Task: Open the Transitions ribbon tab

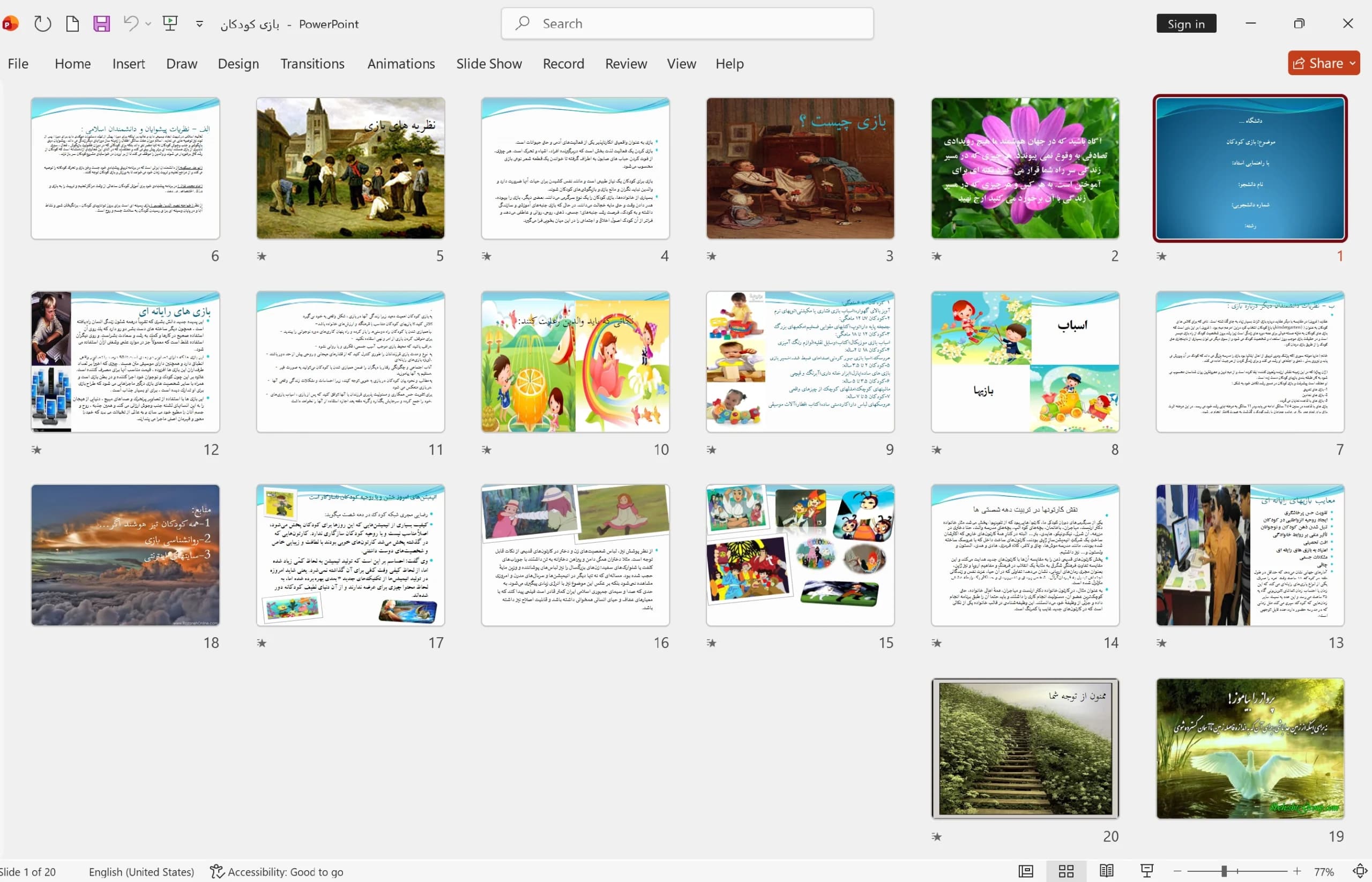Action: [x=312, y=64]
